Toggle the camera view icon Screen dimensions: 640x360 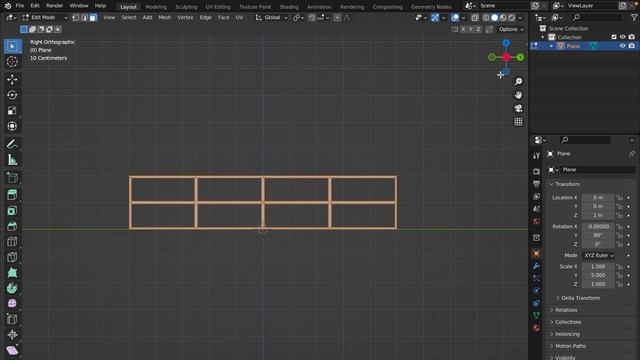click(x=518, y=109)
